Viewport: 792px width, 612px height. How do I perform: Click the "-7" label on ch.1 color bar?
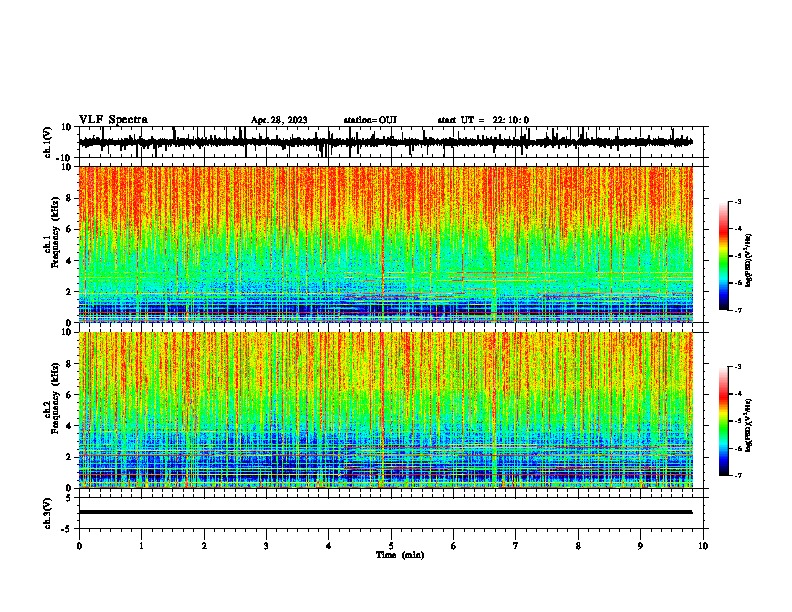click(x=737, y=310)
